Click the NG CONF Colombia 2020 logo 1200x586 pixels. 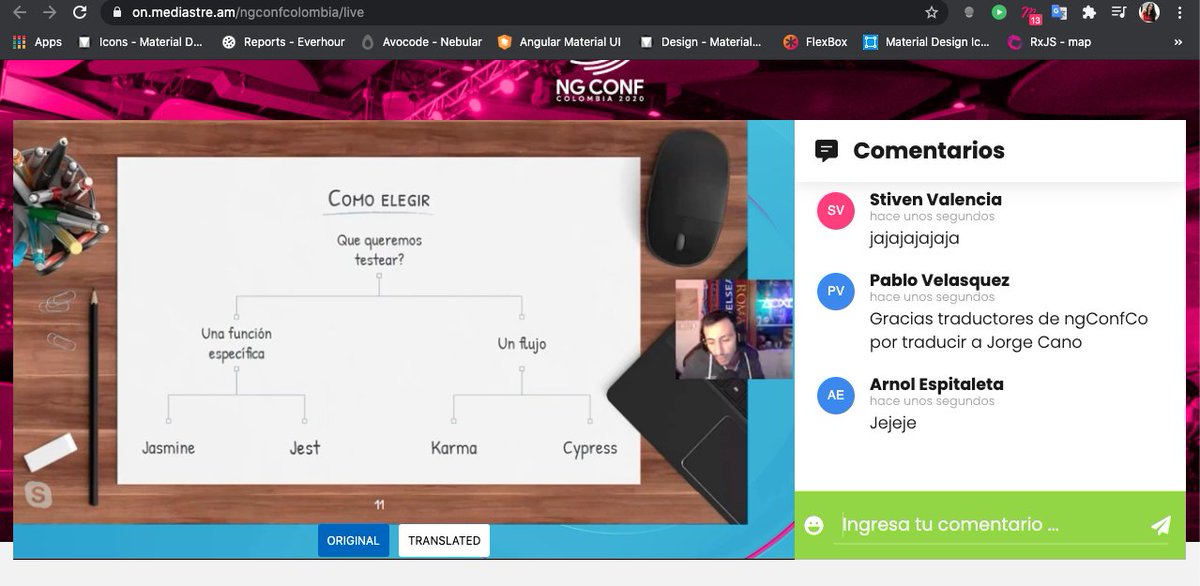pos(600,82)
